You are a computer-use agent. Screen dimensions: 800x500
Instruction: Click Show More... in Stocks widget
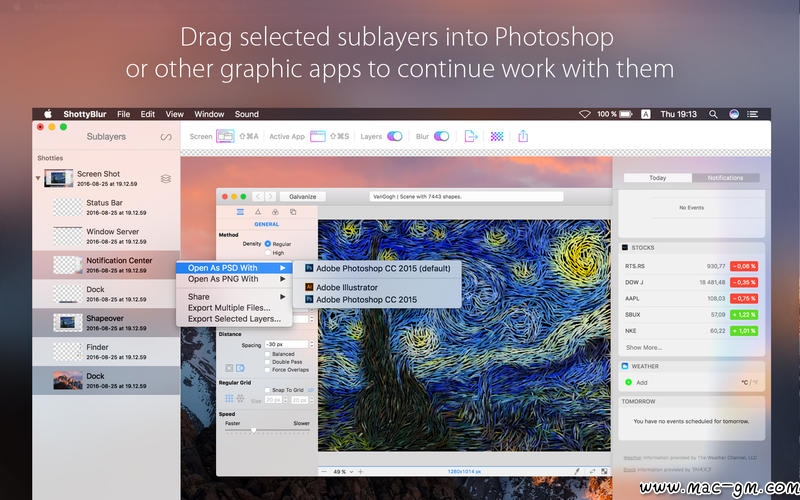pos(644,347)
